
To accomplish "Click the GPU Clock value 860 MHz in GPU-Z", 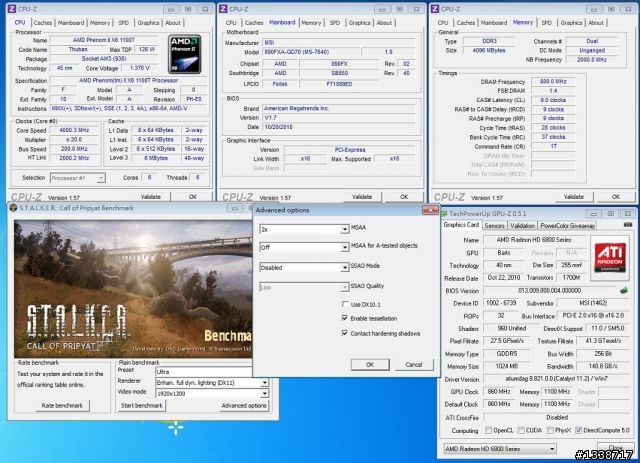I will [499, 392].
